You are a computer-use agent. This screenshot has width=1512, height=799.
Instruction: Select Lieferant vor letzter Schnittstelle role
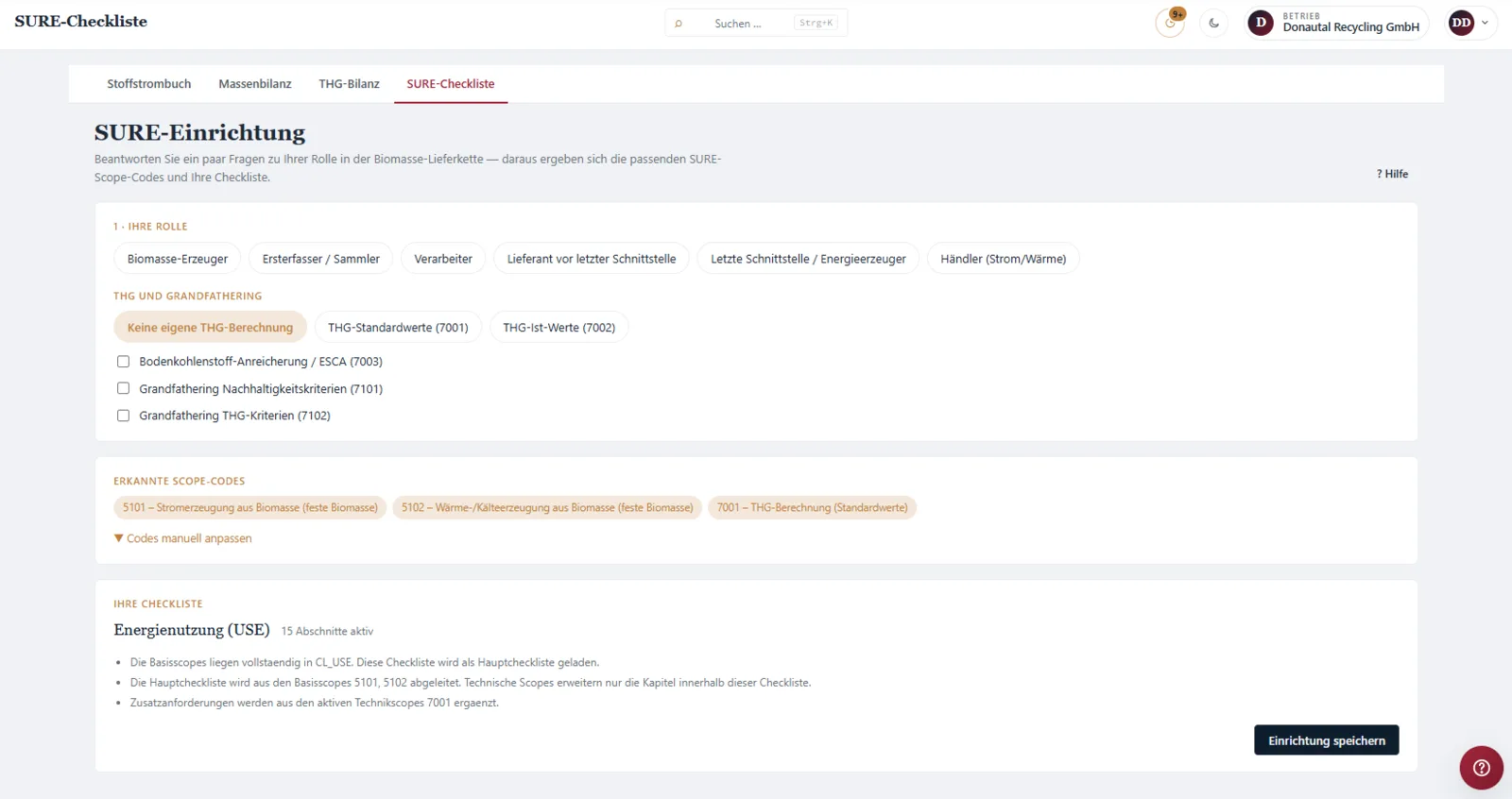point(592,259)
